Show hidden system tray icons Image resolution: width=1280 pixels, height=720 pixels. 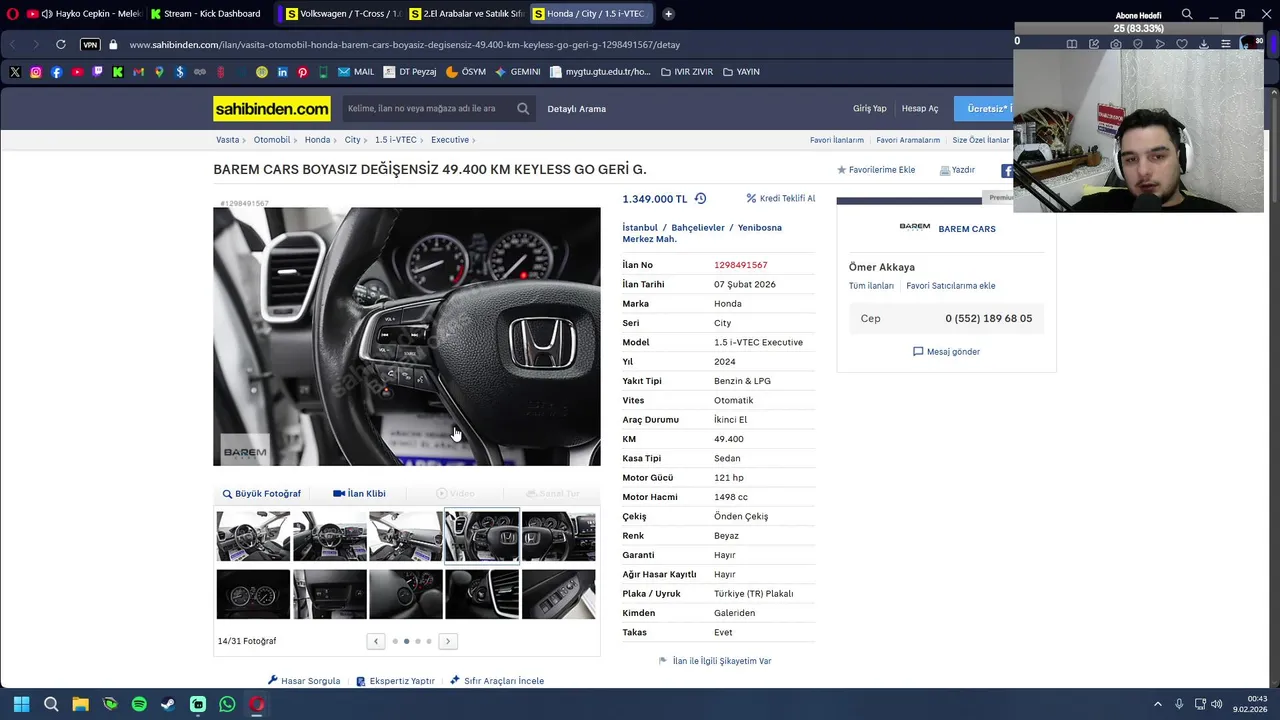(x=1158, y=704)
